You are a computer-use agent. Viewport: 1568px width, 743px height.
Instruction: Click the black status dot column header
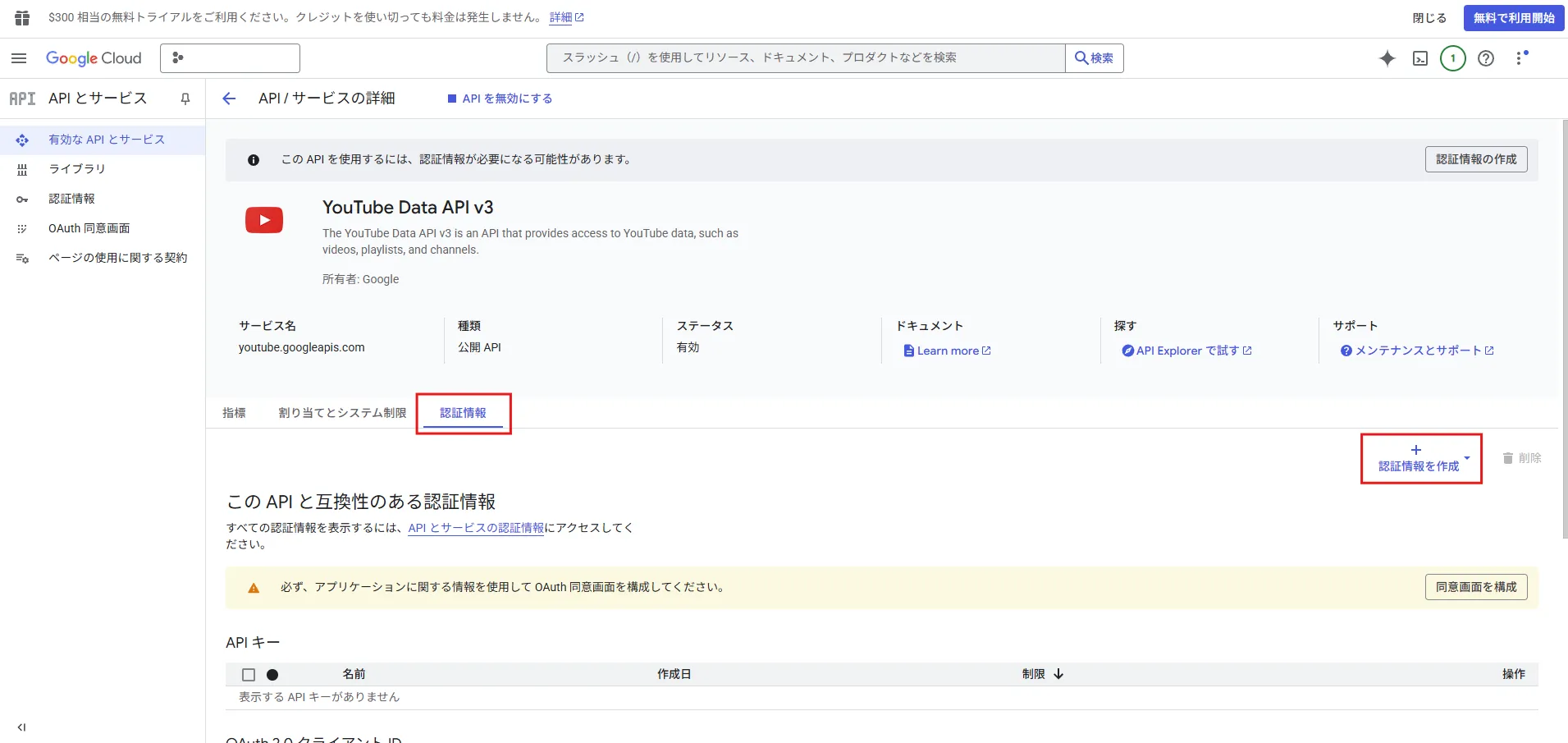pos(272,675)
